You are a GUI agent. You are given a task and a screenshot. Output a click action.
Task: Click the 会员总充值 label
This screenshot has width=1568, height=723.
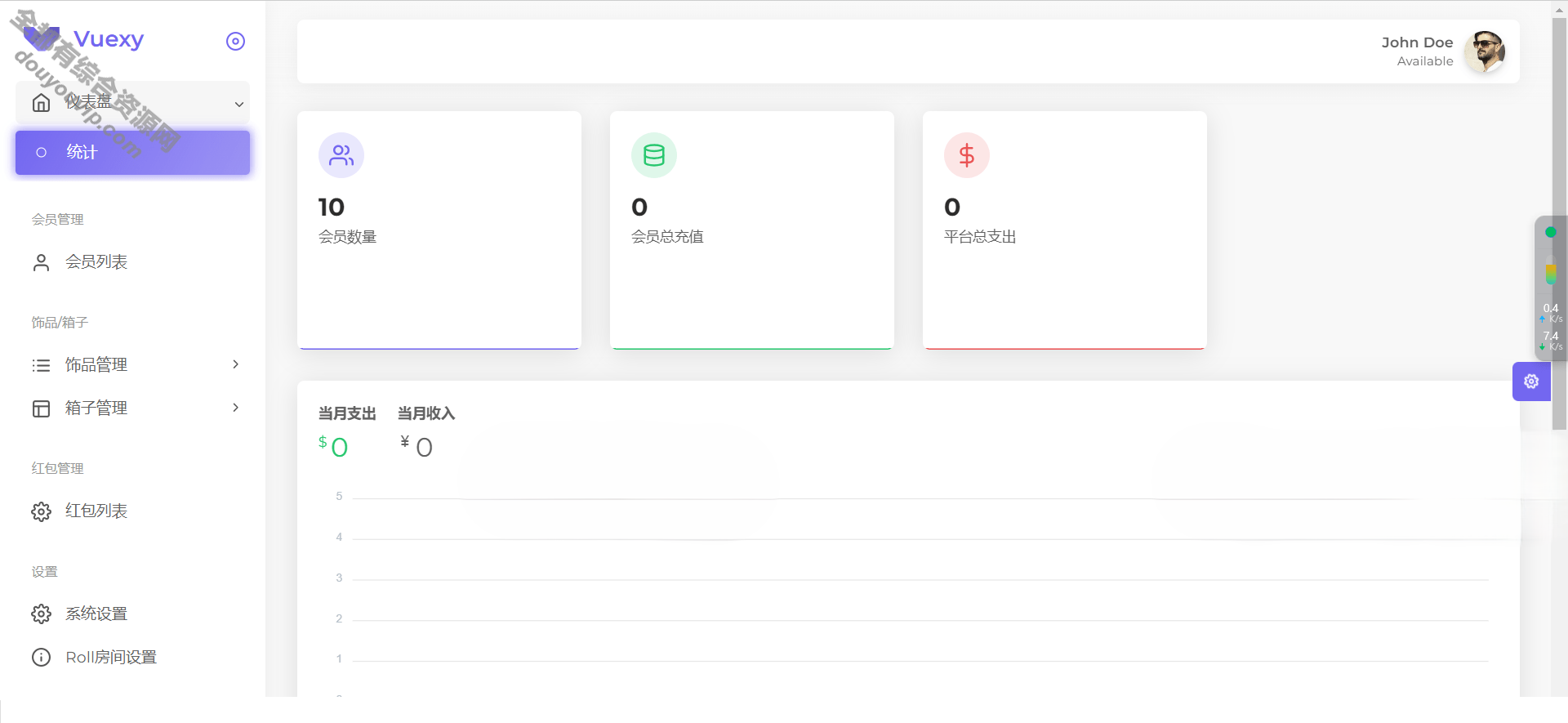pos(667,237)
